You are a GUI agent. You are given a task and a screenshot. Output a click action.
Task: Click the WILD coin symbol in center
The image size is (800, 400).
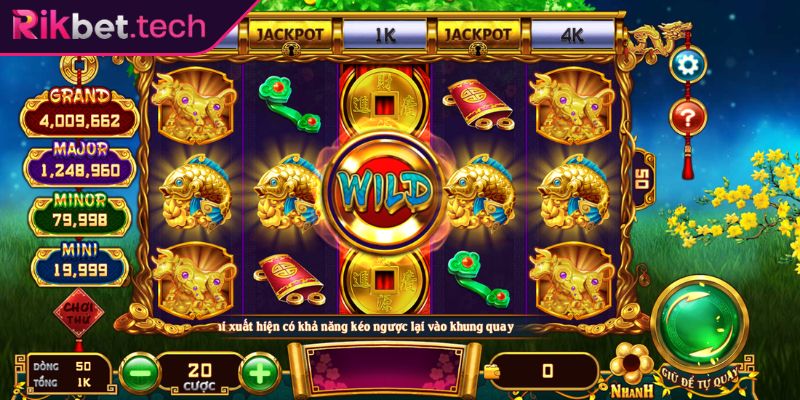pos(383,191)
